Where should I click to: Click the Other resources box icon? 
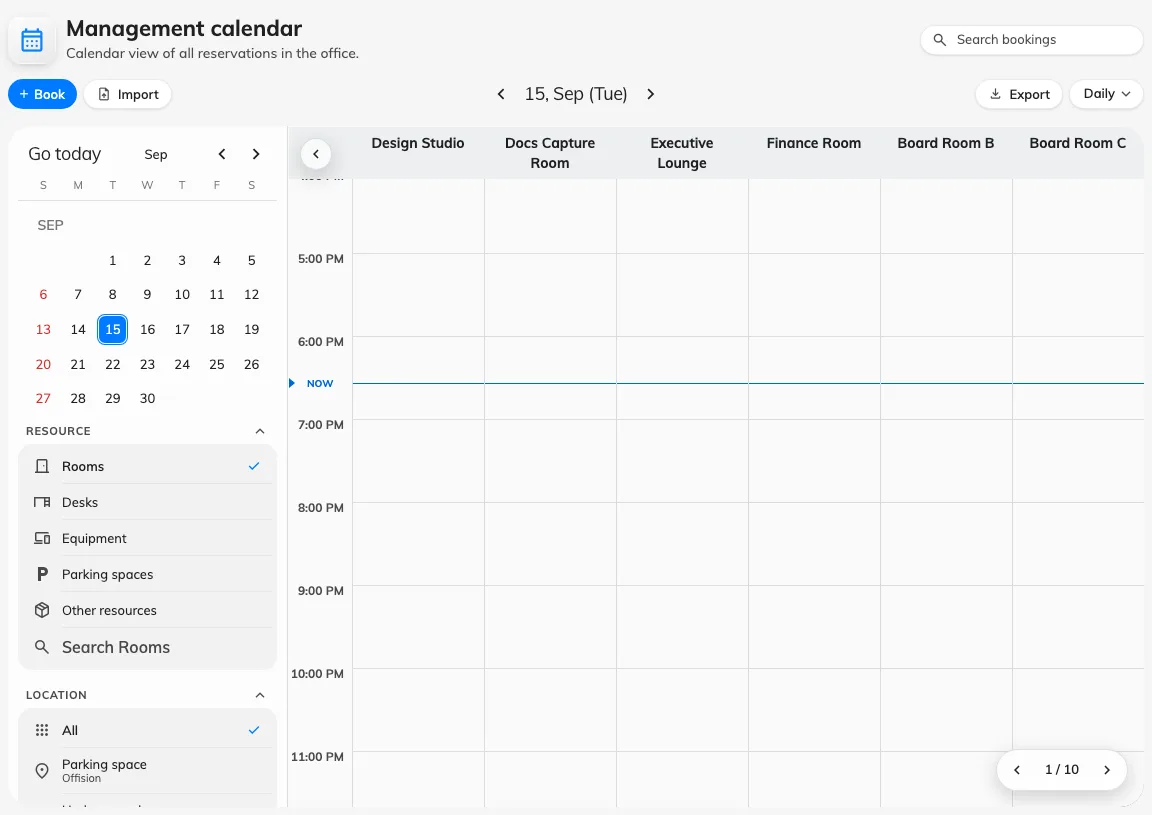click(x=42, y=610)
